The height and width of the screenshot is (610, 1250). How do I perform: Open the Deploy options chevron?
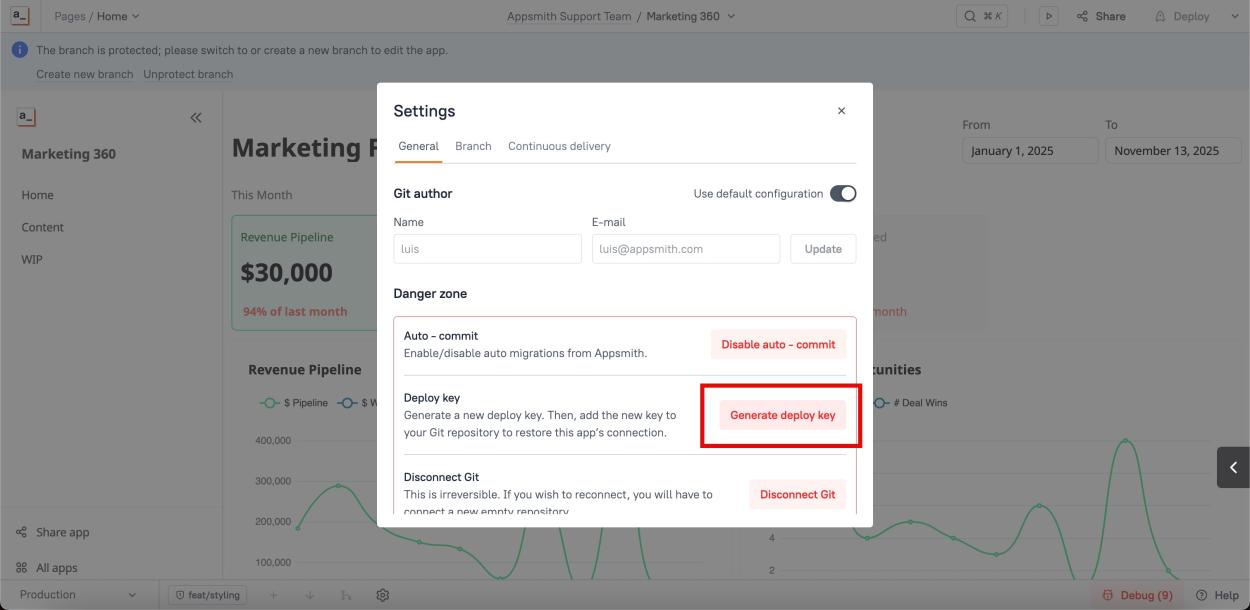[x=1234, y=15]
